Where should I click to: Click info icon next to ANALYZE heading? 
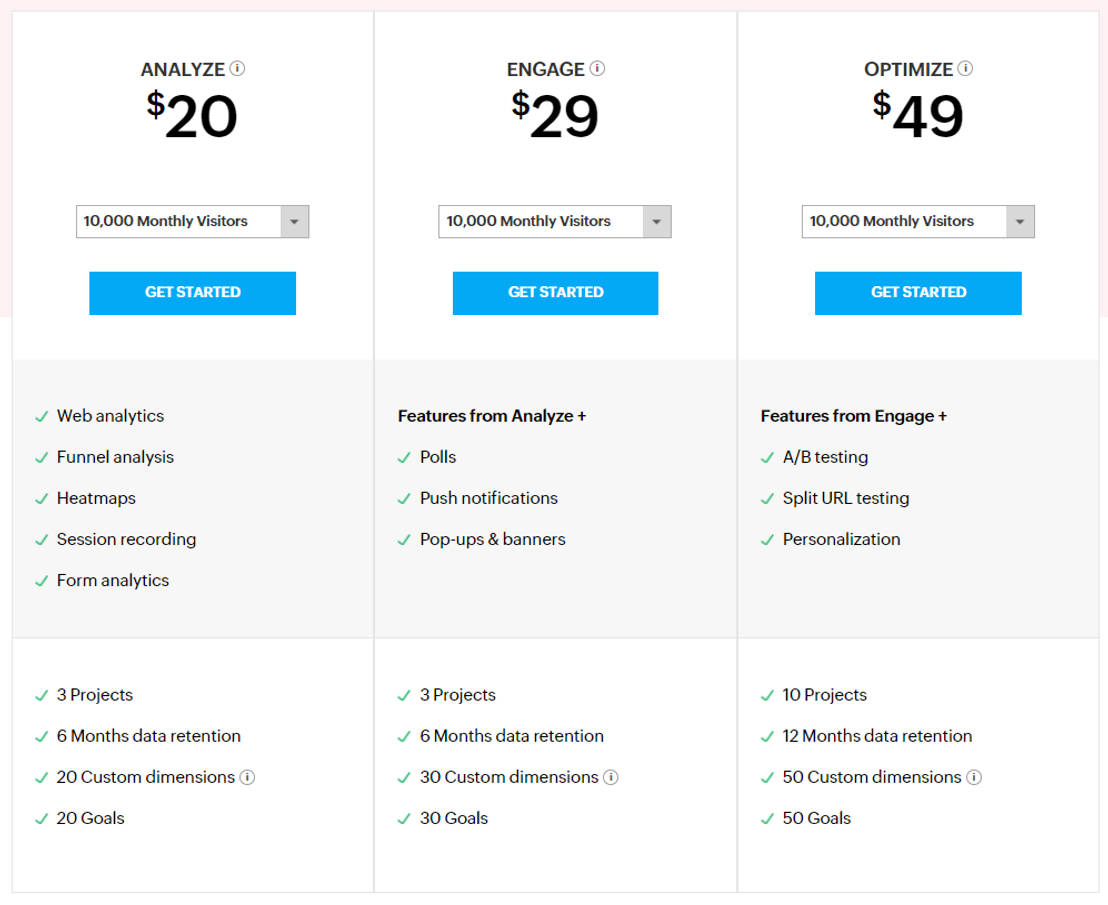coord(237,69)
